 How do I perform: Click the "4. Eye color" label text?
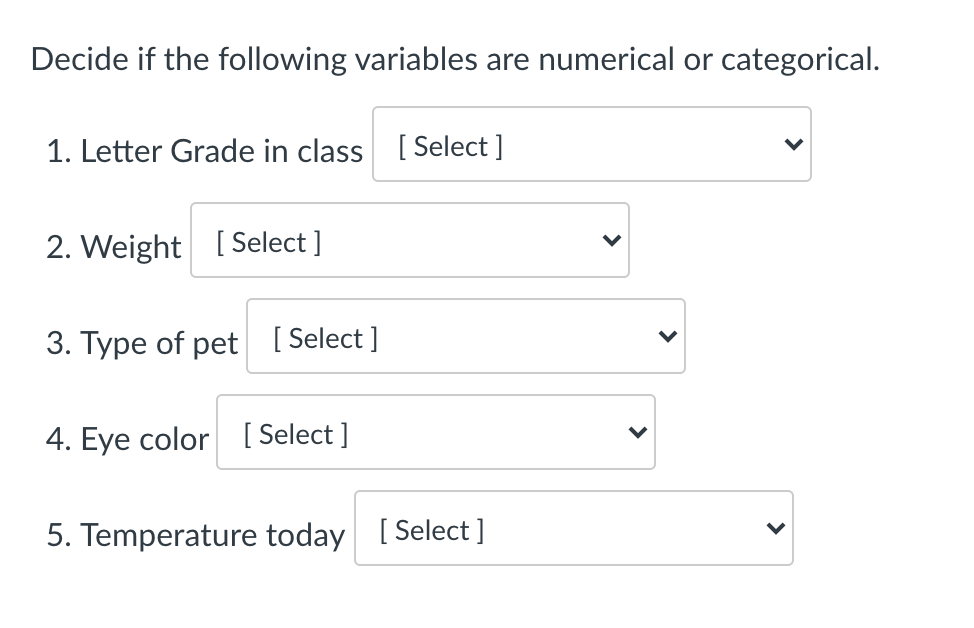127,439
